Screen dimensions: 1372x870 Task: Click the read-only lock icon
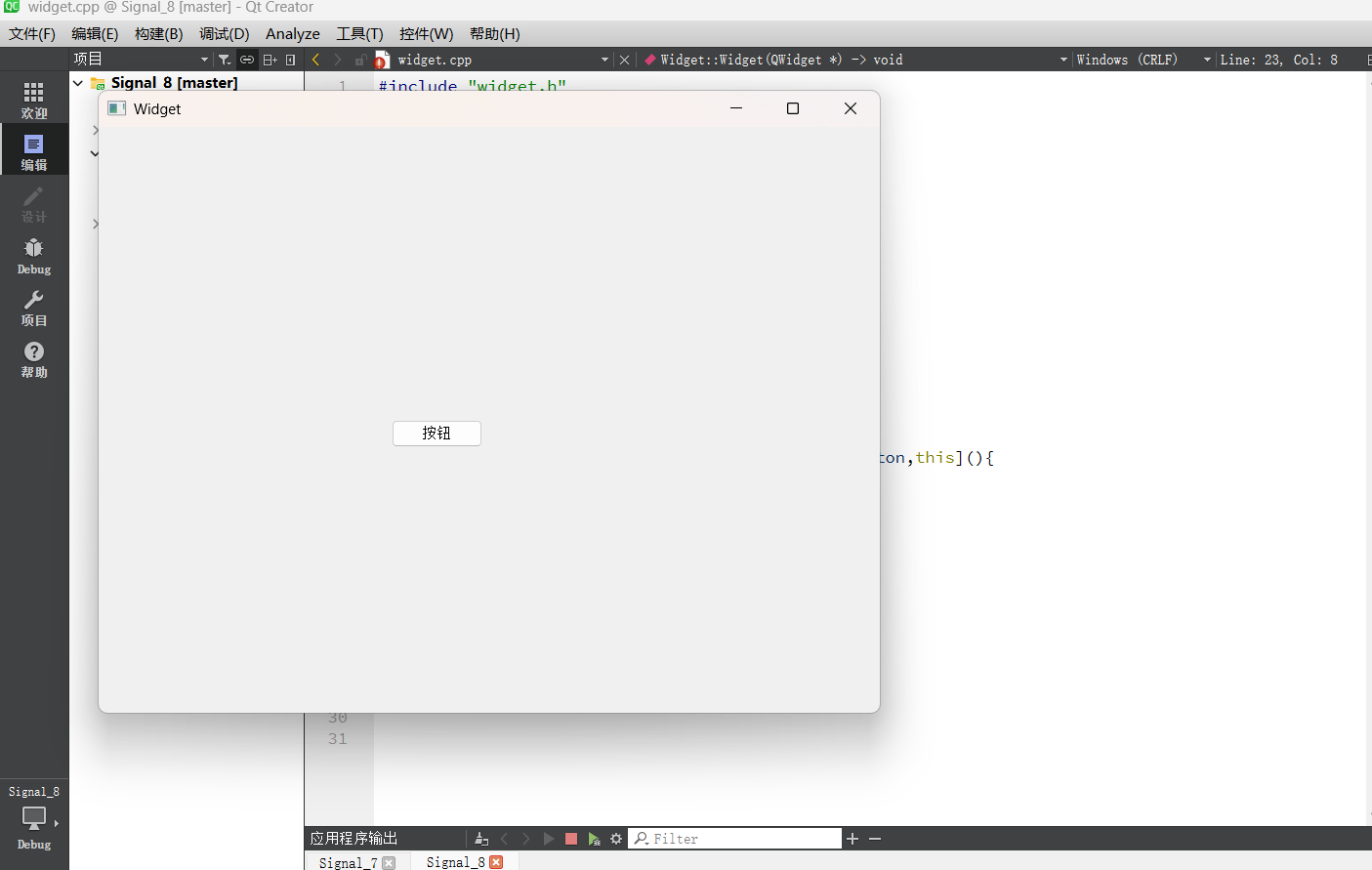tap(359, 60)
